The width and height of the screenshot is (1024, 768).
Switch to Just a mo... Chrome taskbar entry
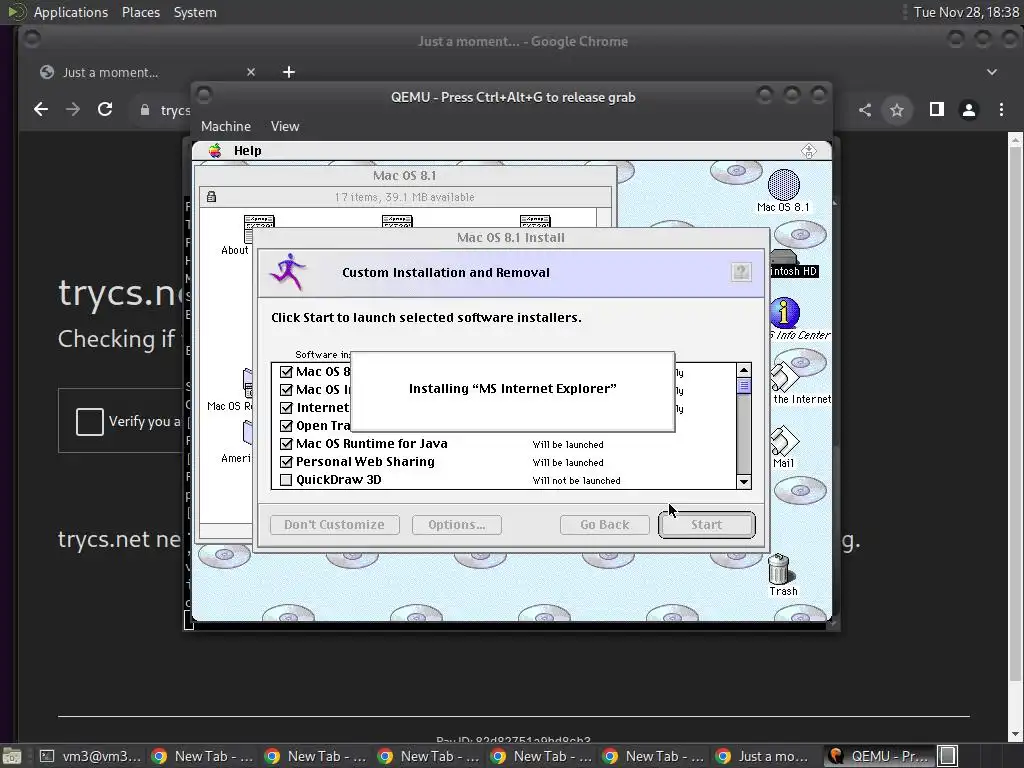pos(763,756)
